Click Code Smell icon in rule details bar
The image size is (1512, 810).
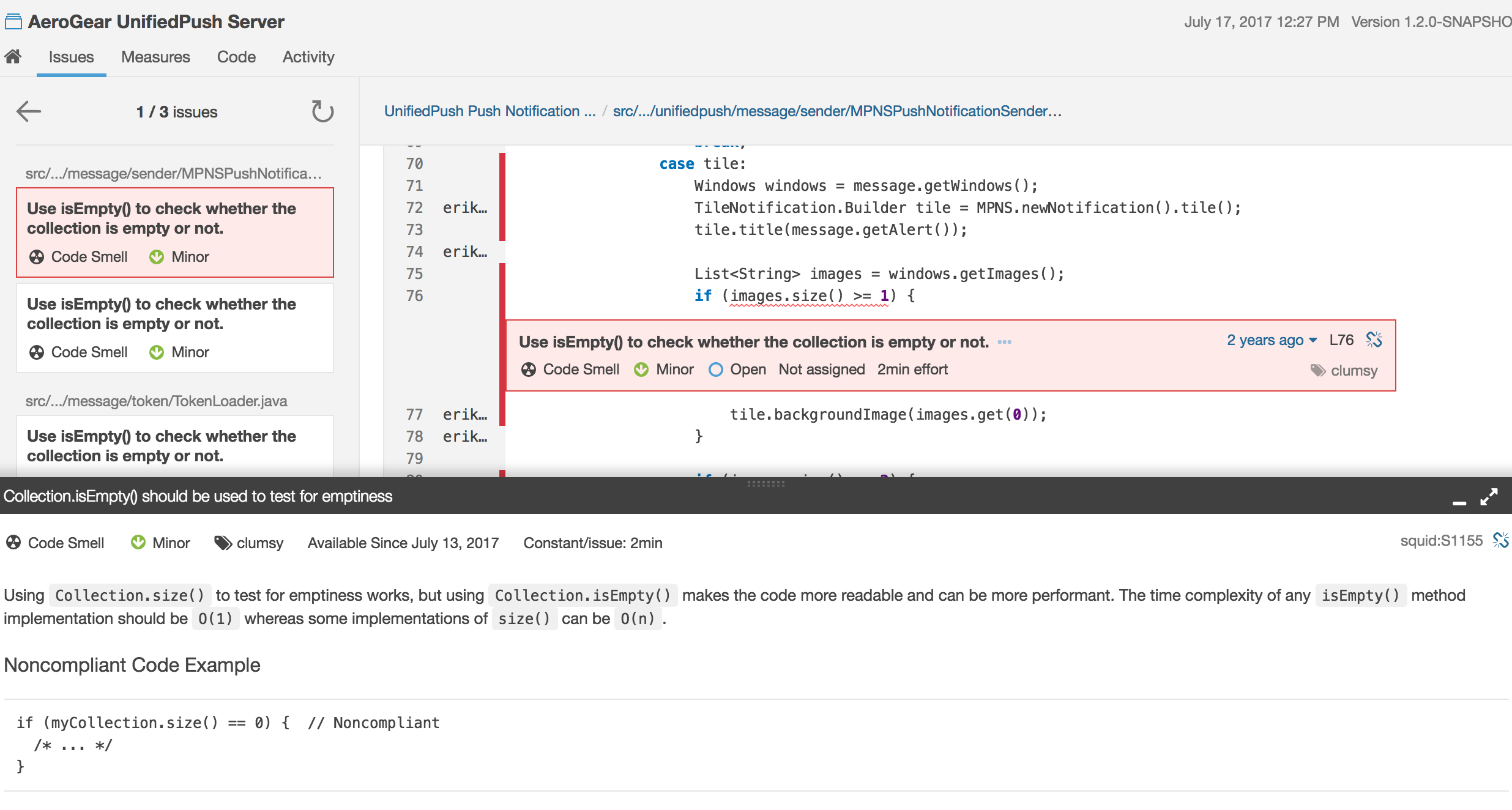coord(13,543)
